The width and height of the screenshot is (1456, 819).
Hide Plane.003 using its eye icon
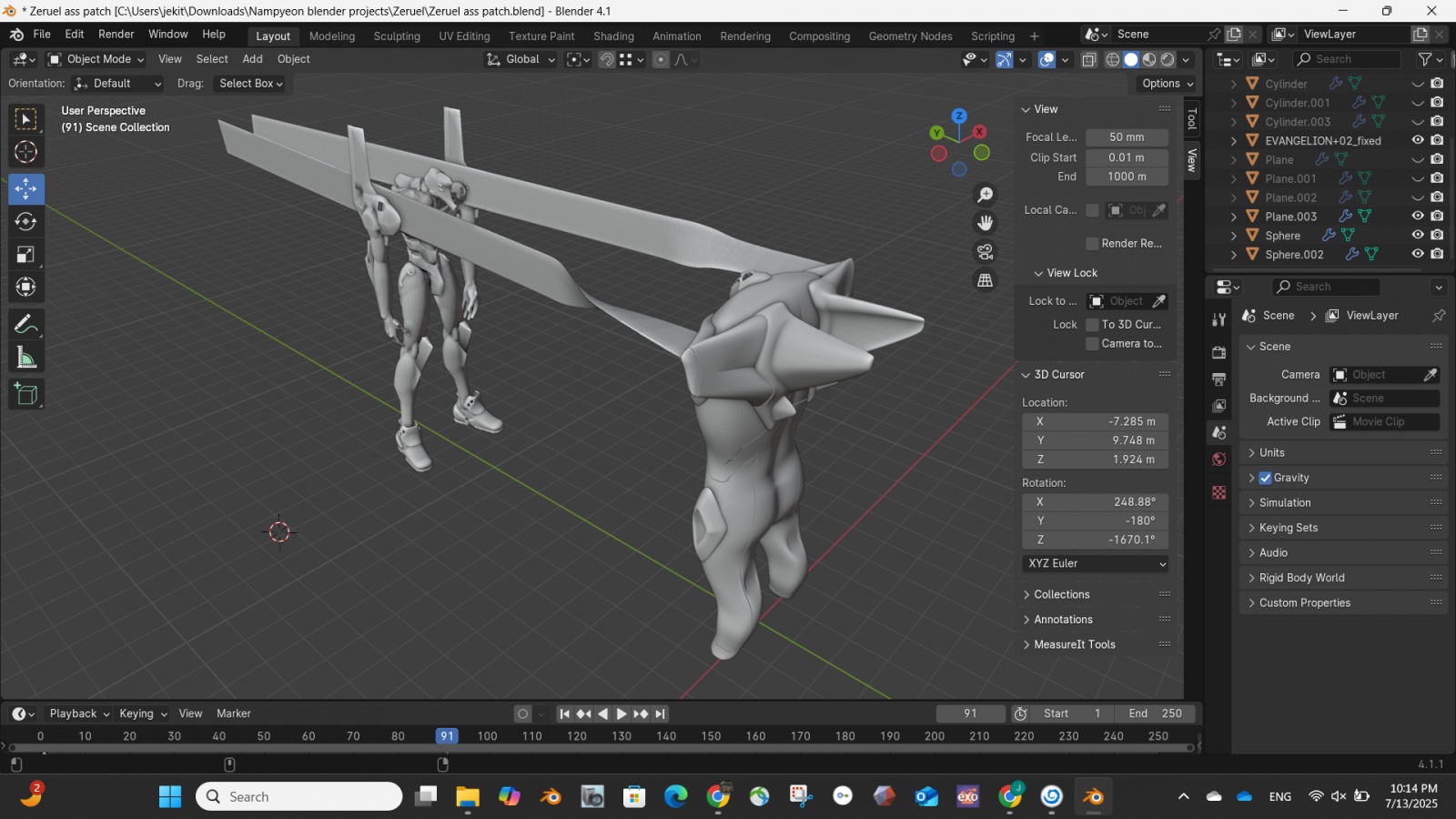(x=1417, y=217)
